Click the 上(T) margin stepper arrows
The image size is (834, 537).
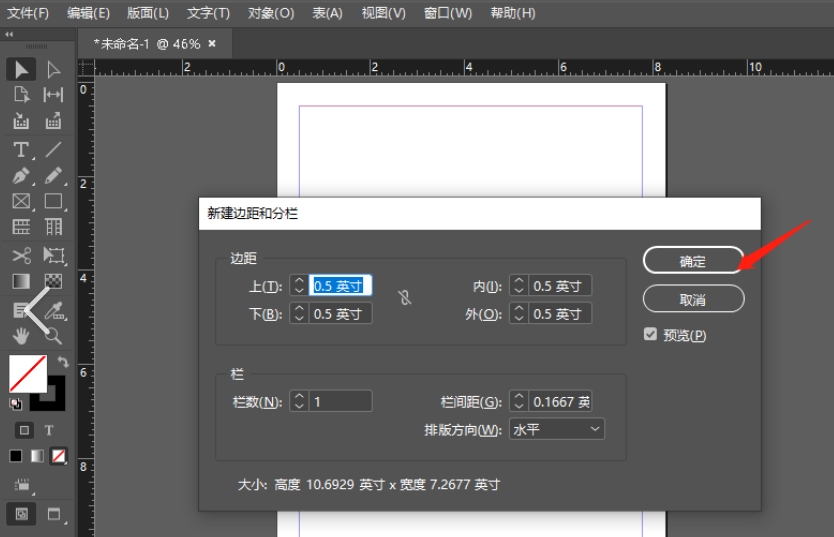299,286
